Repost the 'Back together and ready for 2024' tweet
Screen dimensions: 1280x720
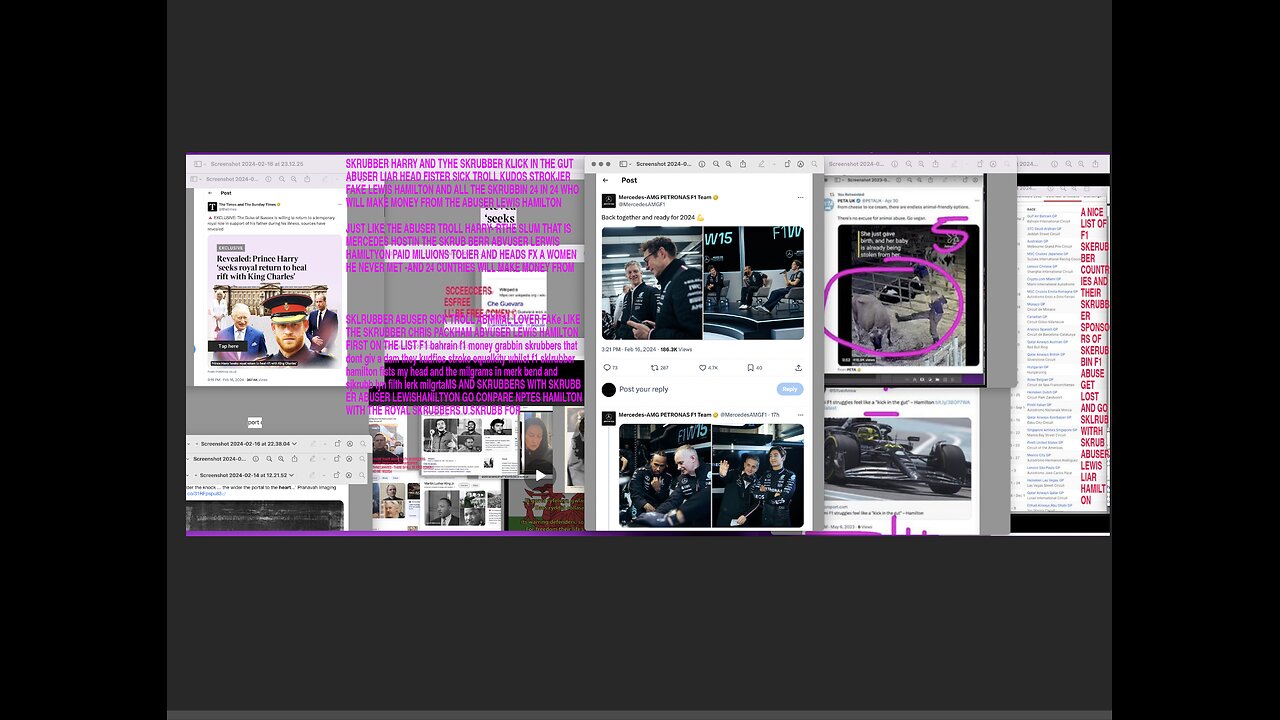(x=654, y=368)
